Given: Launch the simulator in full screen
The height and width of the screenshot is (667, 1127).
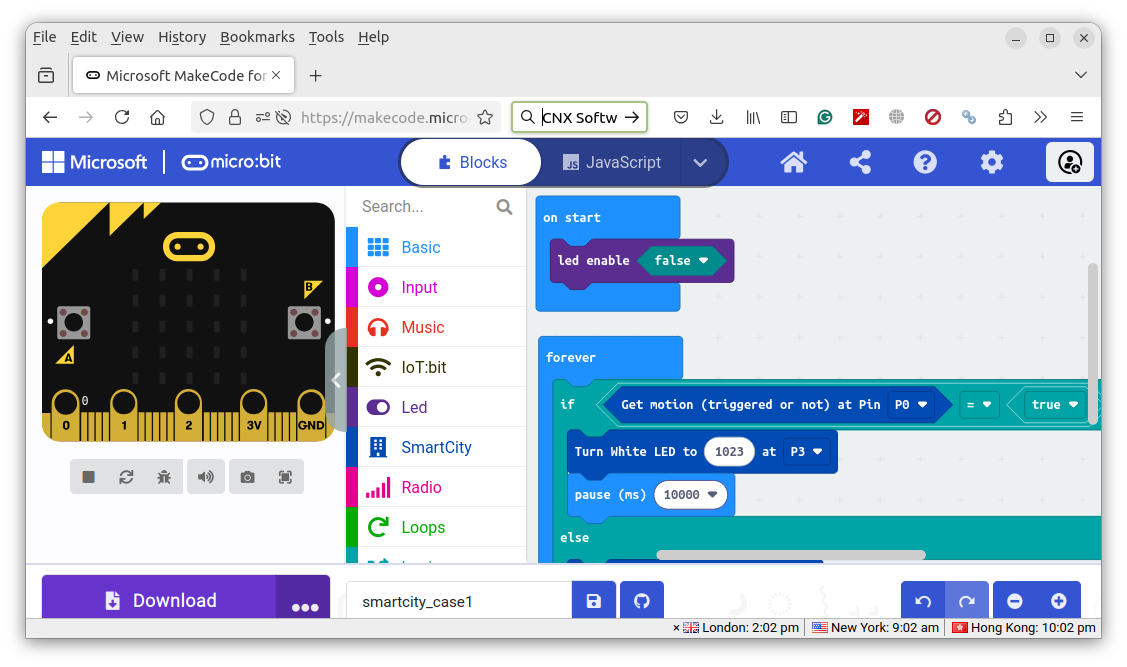Looking at the screenshot, I should pyautogui.click(x=285, y=477).
